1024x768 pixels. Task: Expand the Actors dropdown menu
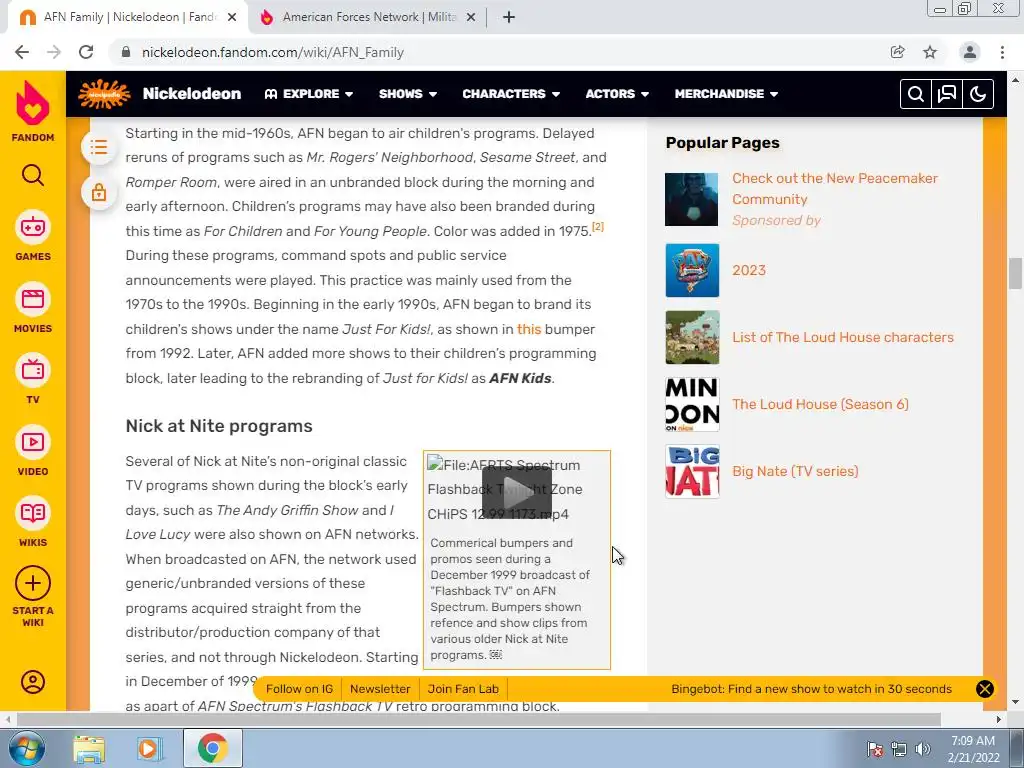pos(617,94)
